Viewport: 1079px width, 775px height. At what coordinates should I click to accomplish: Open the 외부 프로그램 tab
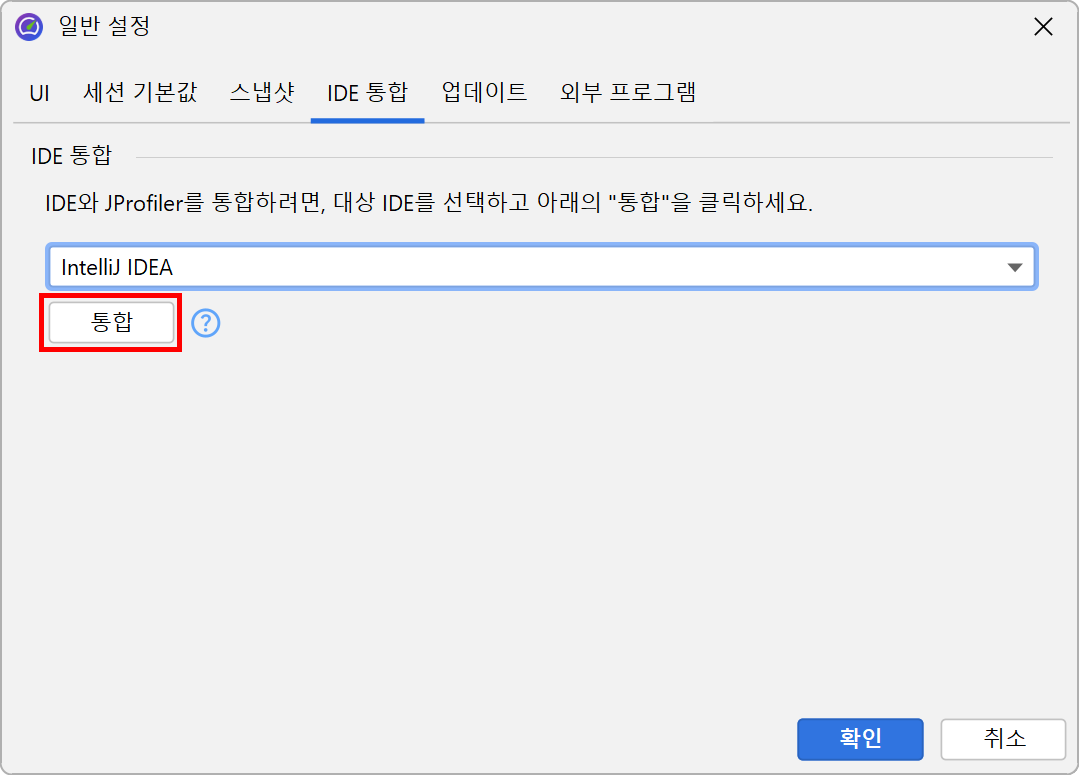pyautogui.click(x=628, y=92)
